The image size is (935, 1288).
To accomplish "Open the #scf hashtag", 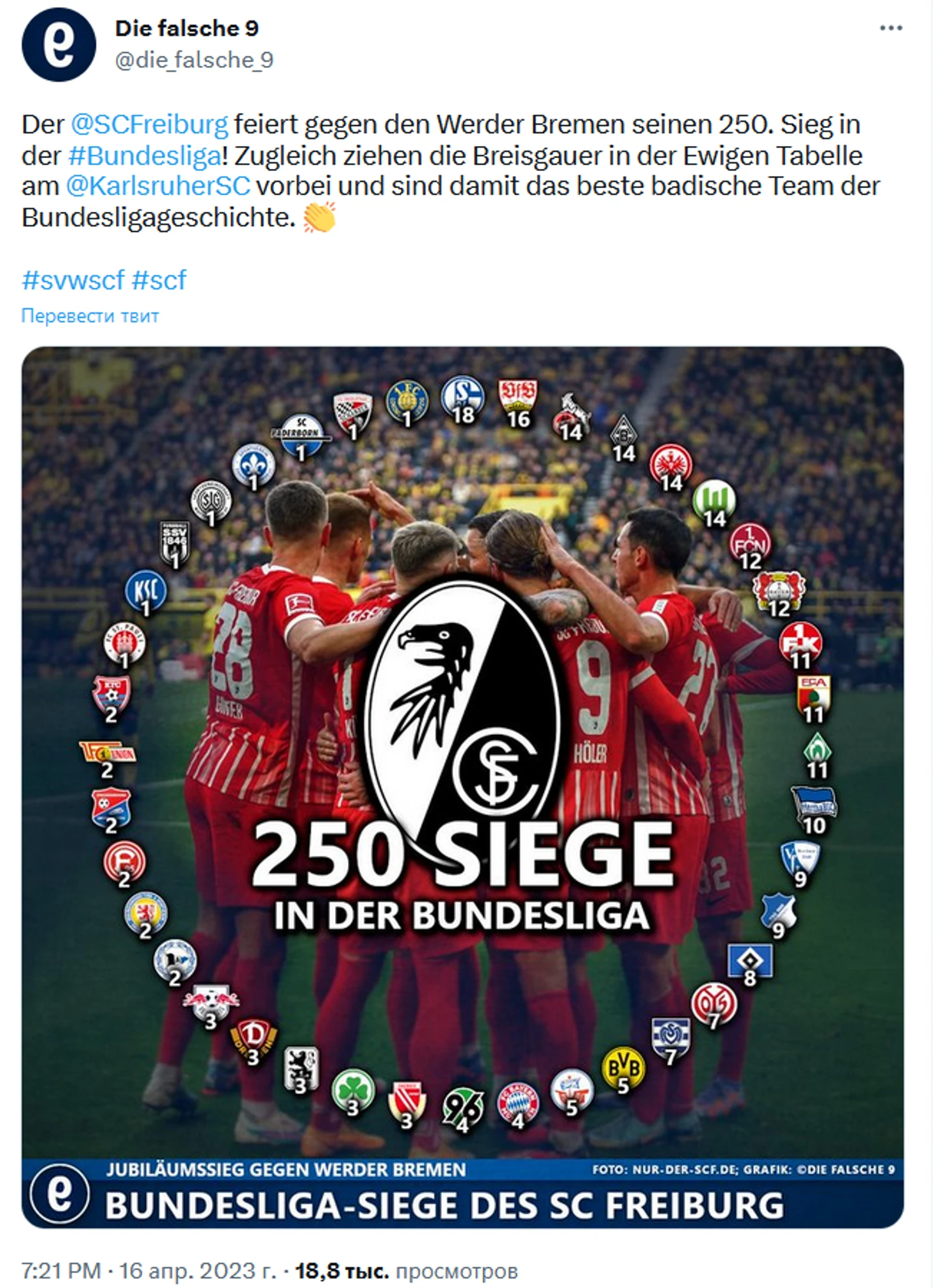I will (x=159, y=280).
